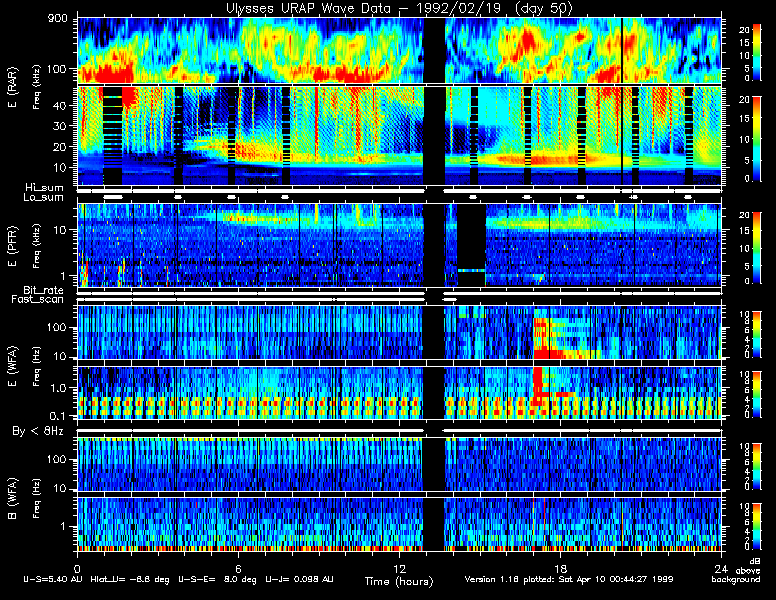Click the 'Freq (Hz)' label of the B (WFA) panel
The image size is (776, 600).
click(36, 499)
